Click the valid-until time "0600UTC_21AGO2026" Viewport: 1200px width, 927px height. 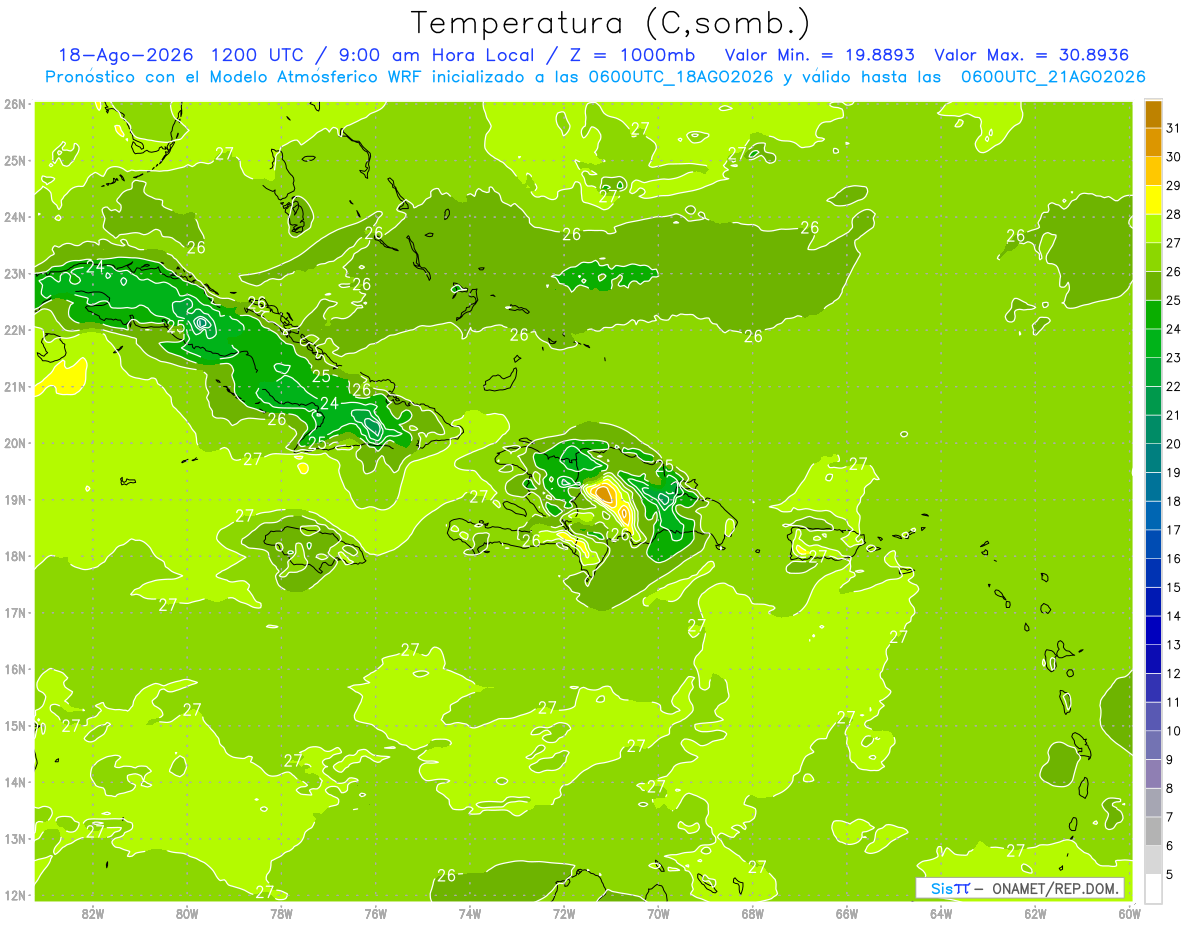tap(1053, 77)
